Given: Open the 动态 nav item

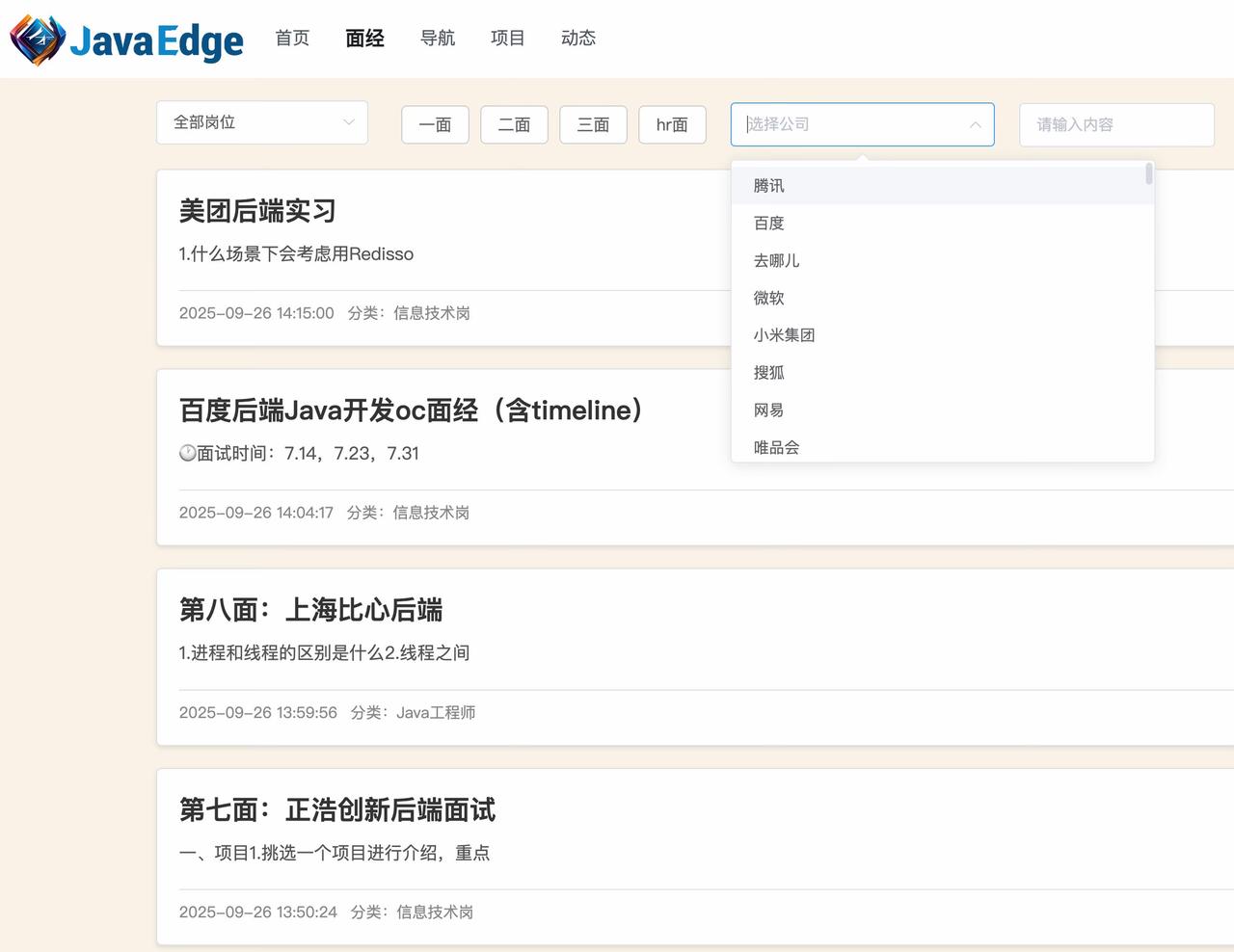Looking at the screenshot, I should 578,38.
